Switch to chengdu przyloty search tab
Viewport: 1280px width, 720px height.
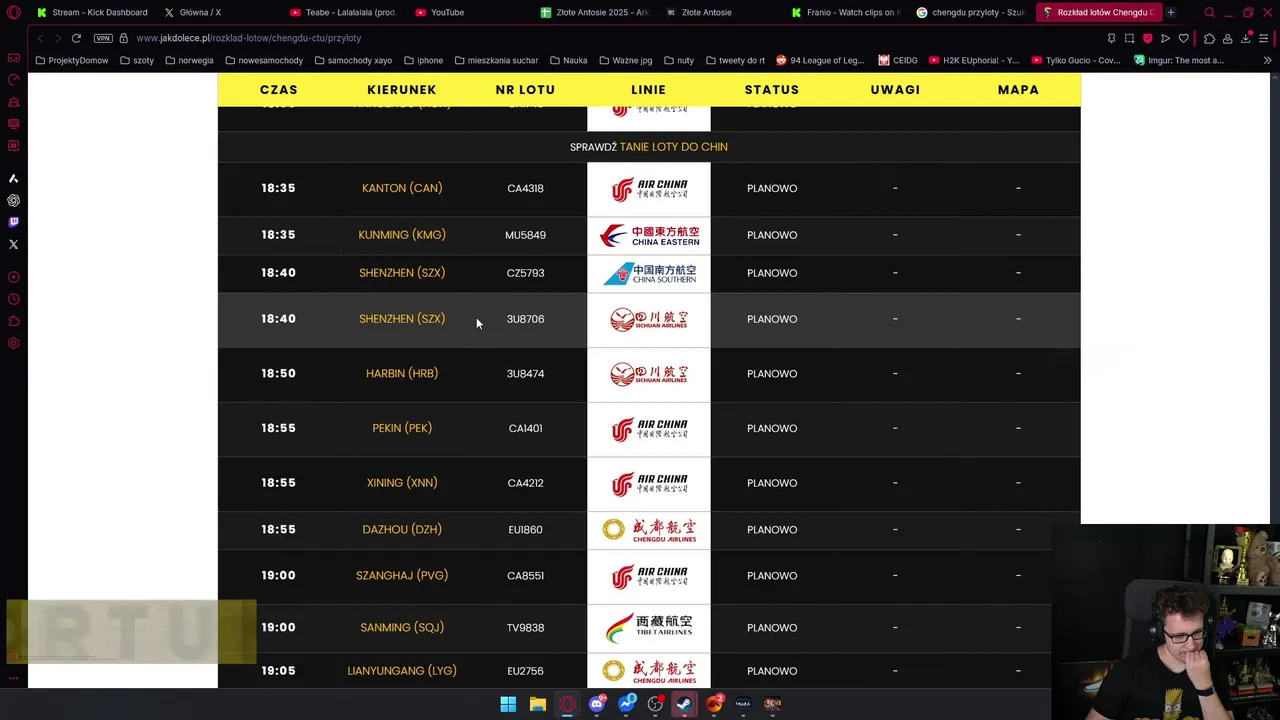click(x=970, y=12)
